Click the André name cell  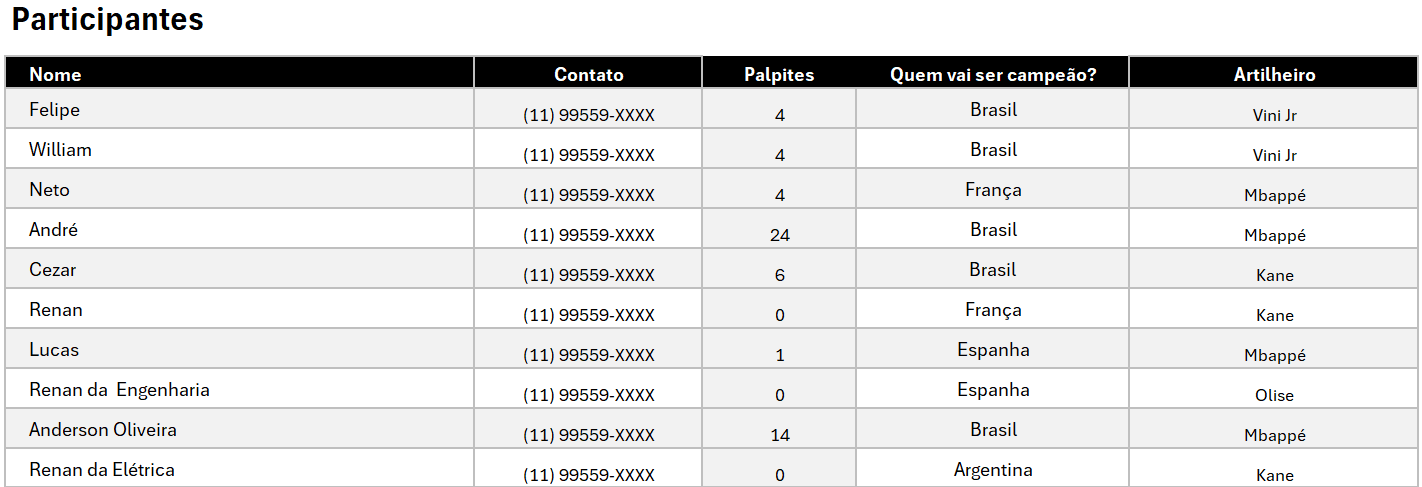[54, 230]
